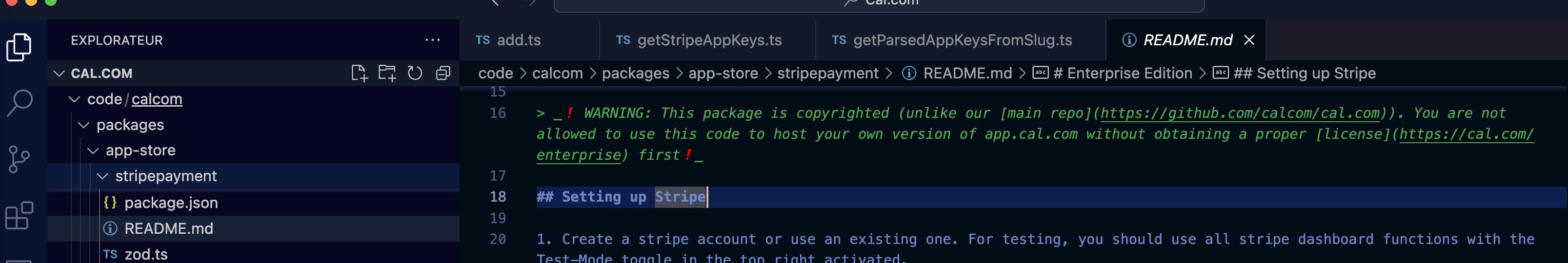Open package.json from the file tree
Image resolution: width=1568 pixels, height=263 pixels.
253,203
